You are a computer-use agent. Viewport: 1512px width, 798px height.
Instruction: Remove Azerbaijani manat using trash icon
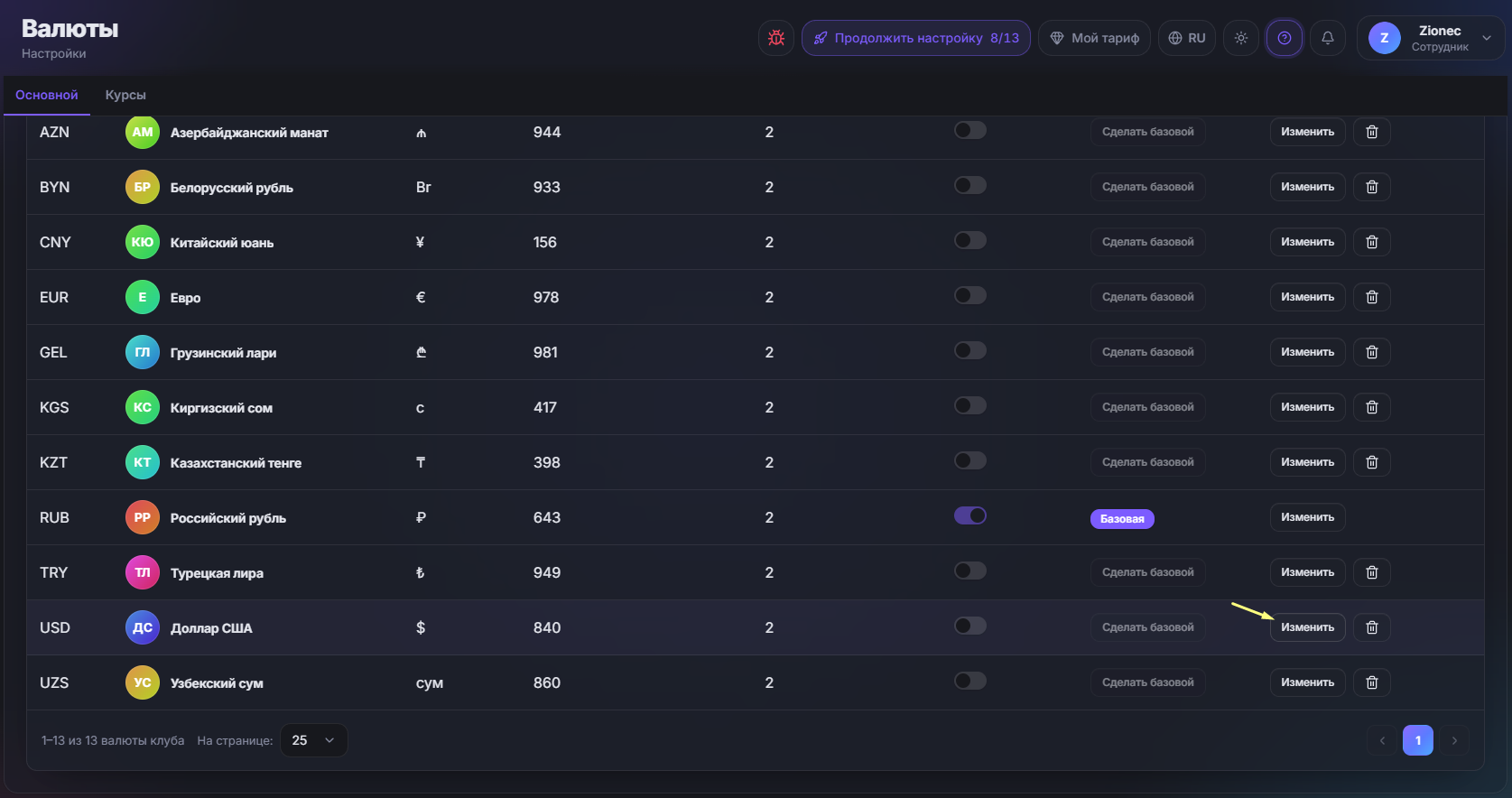pos(1372,132)
